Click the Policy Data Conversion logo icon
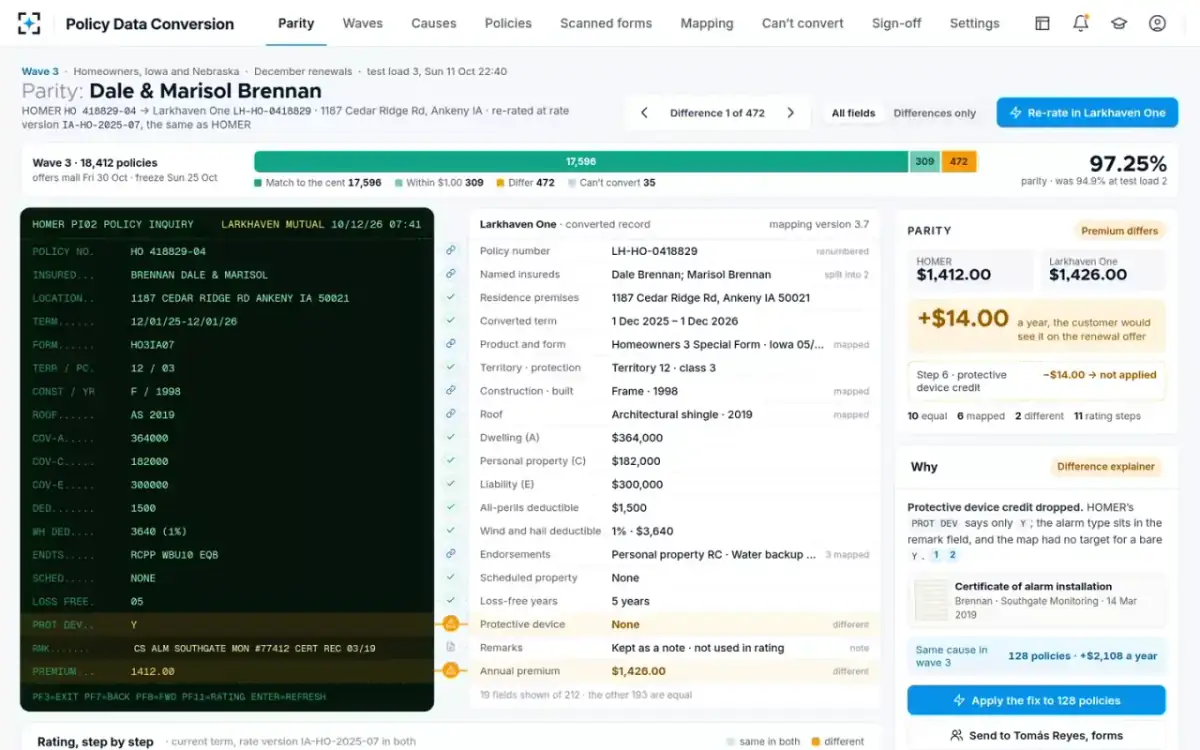This screenshot has width=1200, height=750. (x=30, y=23)
